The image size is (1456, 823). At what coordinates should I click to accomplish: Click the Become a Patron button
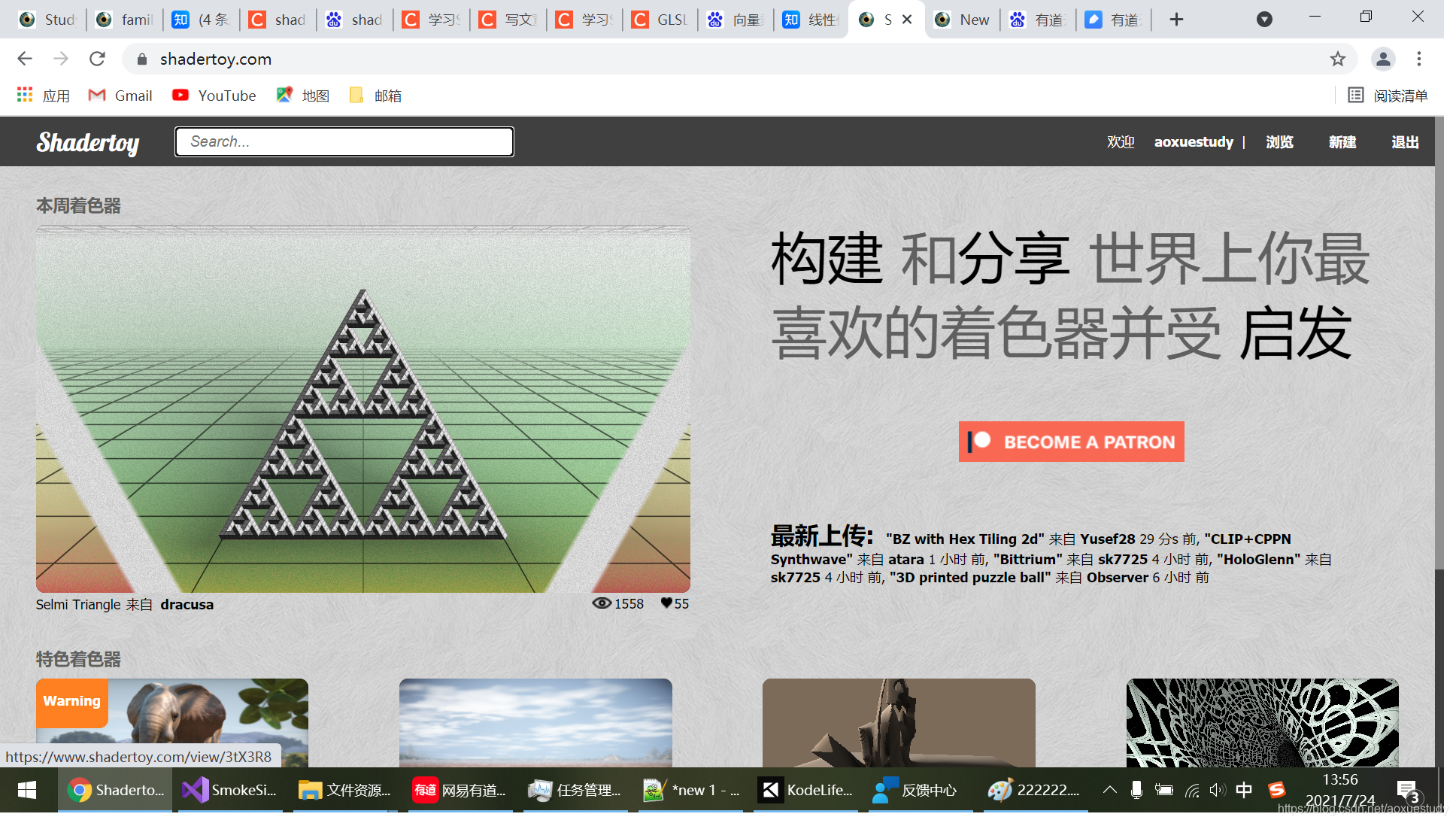click(1071, 442)
